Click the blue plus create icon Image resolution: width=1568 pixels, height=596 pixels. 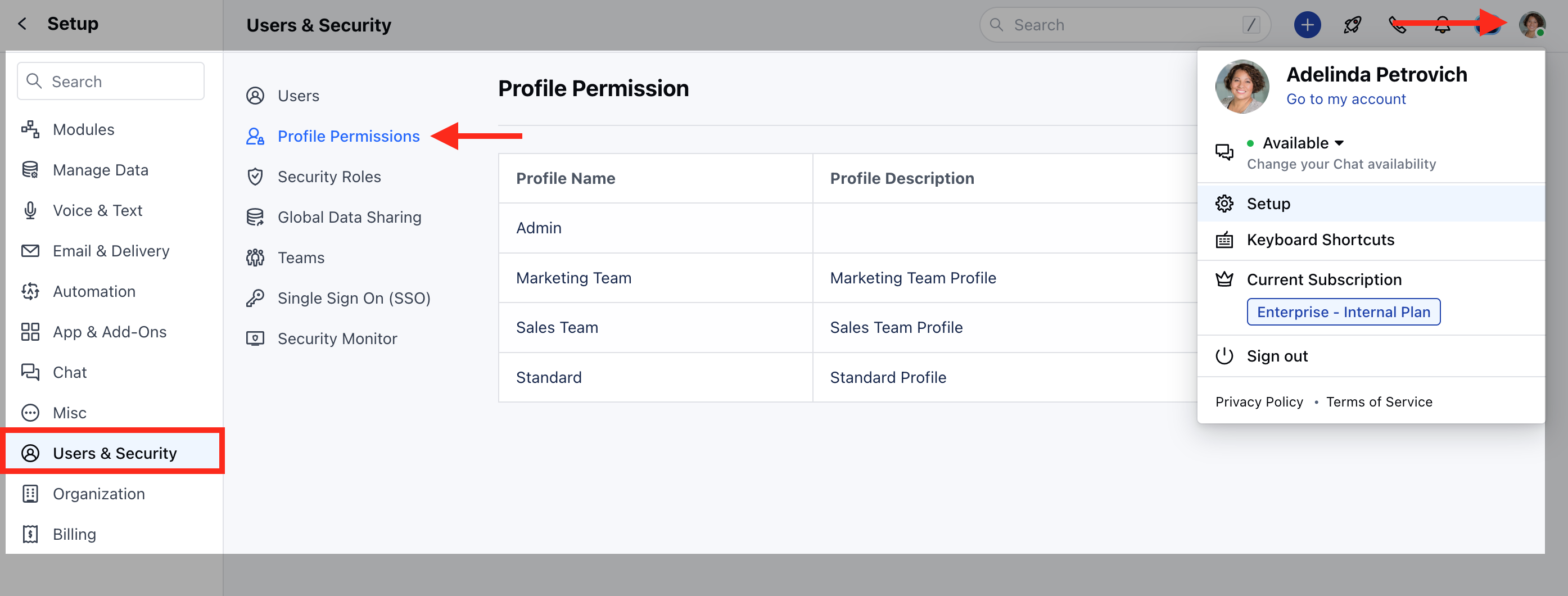(x=1307, y=24)
